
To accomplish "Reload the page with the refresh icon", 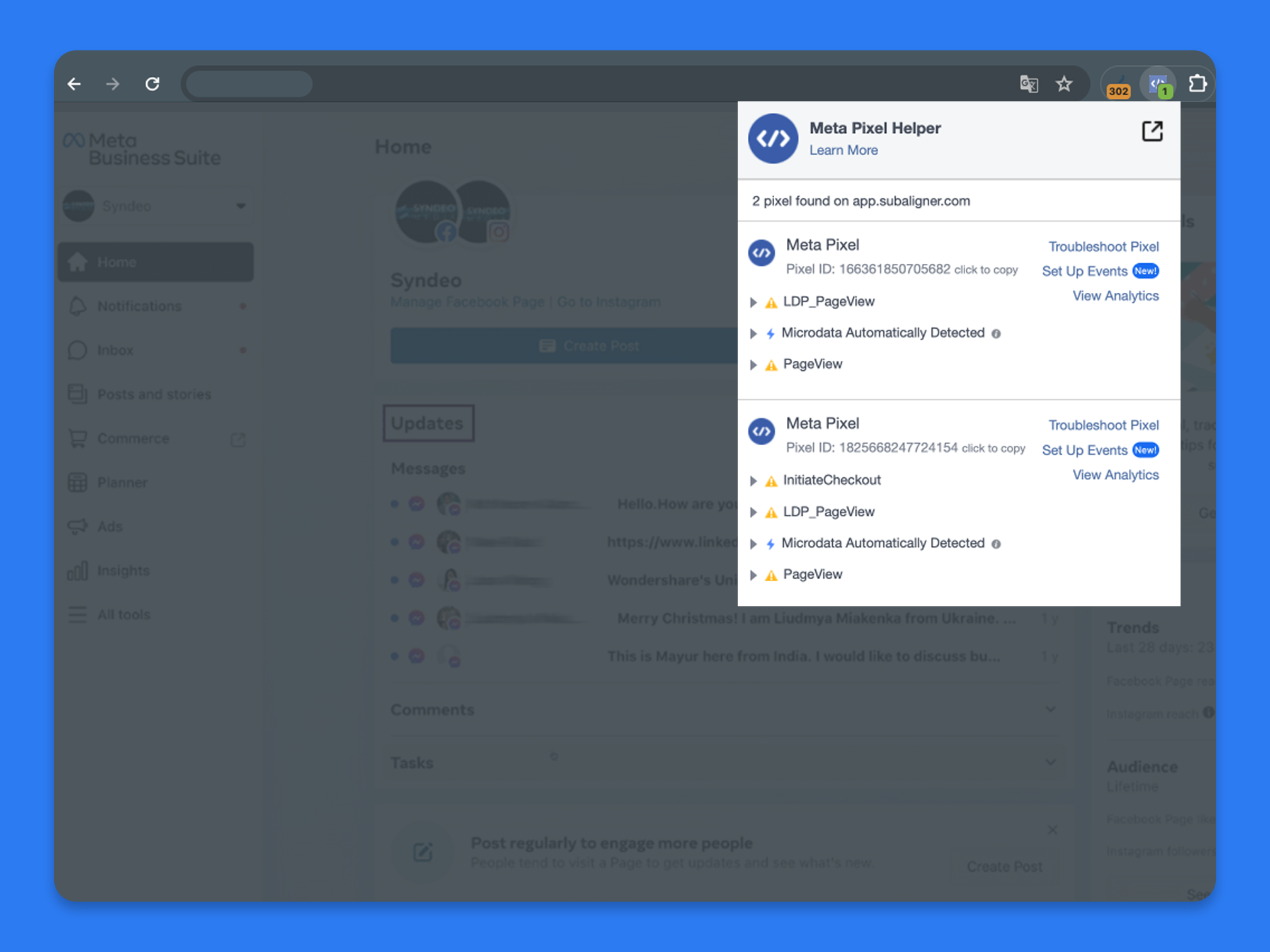I will pyautogui.click(x=152, y=84).
